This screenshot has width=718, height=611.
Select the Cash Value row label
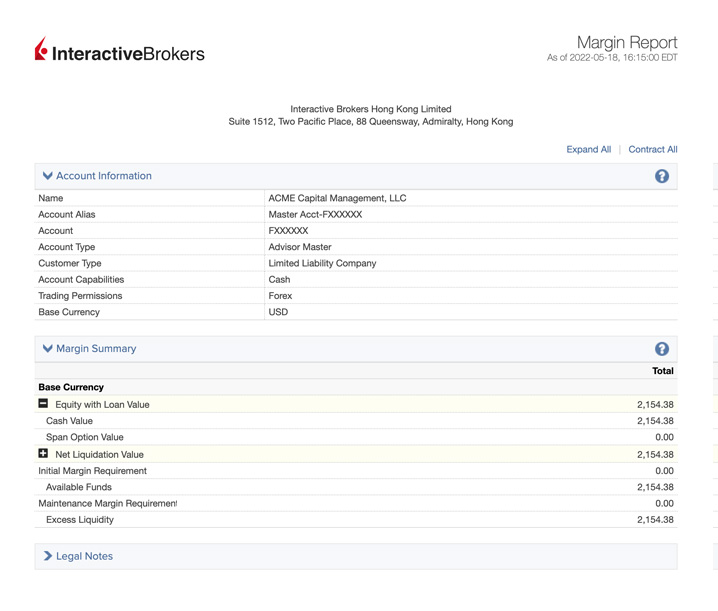click(69, 421)
